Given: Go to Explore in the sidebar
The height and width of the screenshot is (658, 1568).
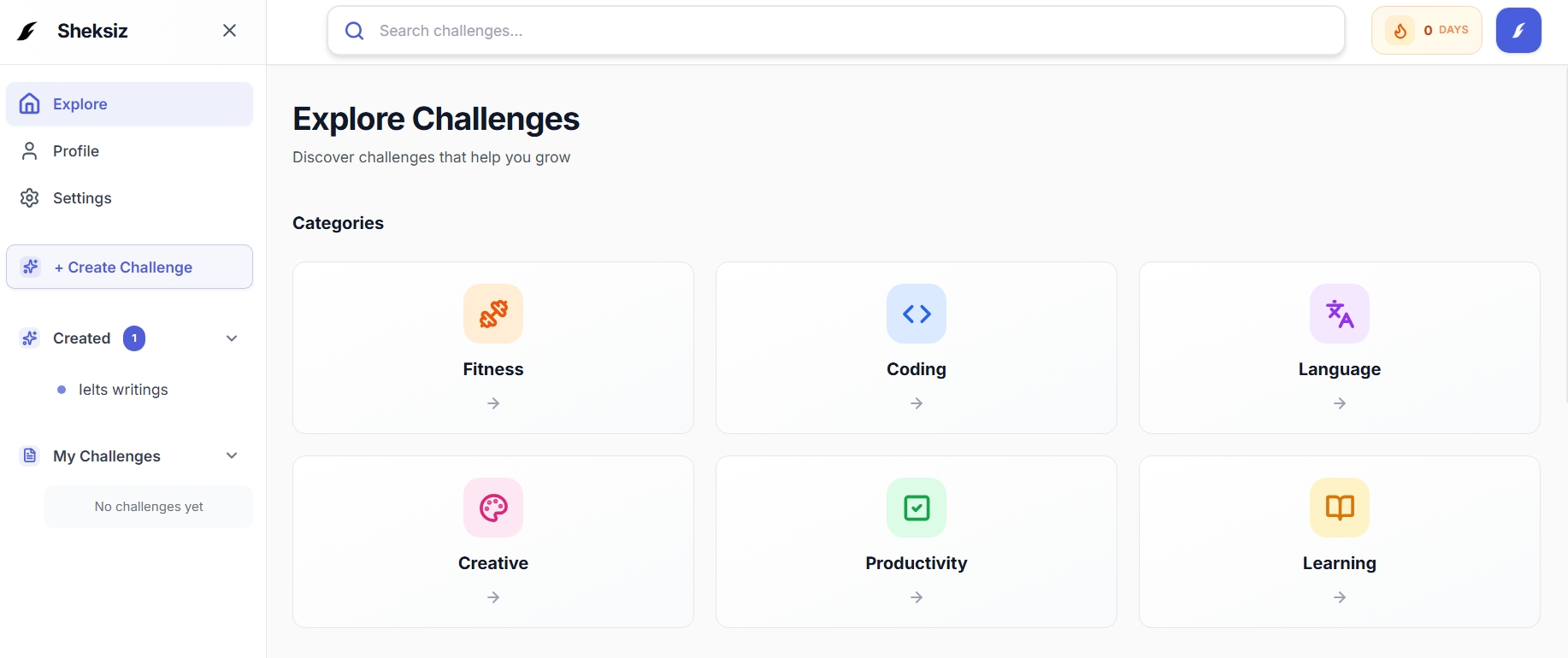Looking at the screenshot, I should [80, 104].
